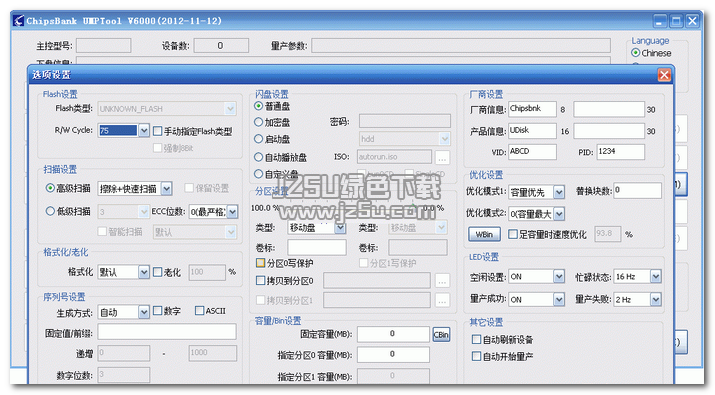
Task: Open the R/W Cycle dropdown
Action: click(144, 131)
